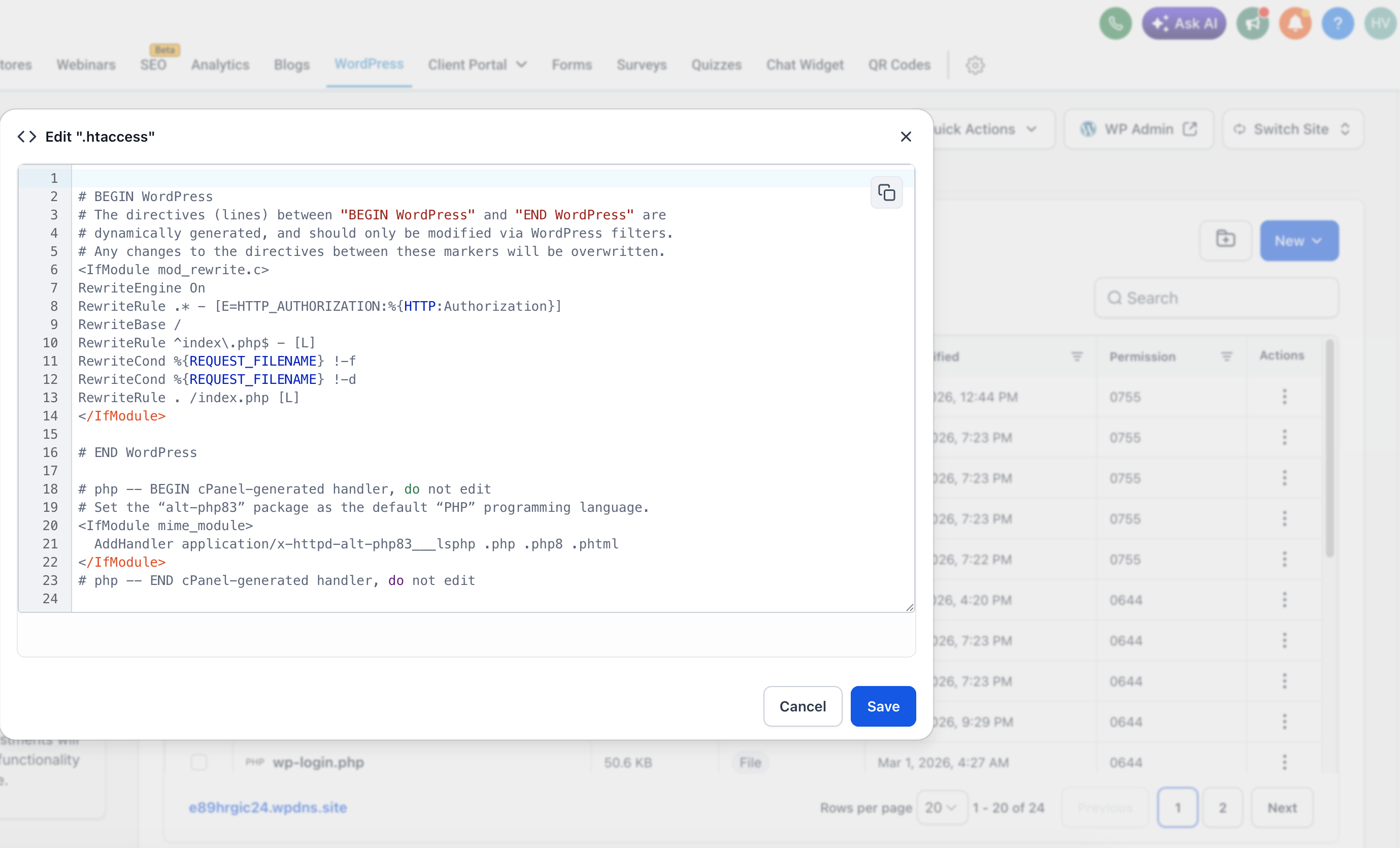Go to page 2 of files

point(1222,808)
